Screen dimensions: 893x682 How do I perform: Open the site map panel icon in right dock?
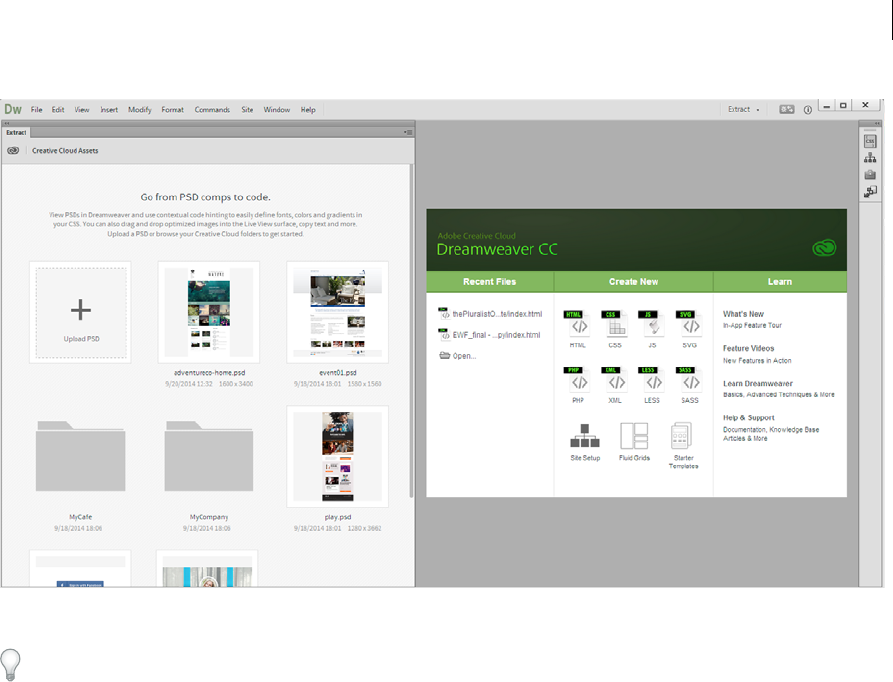point(870,158)
